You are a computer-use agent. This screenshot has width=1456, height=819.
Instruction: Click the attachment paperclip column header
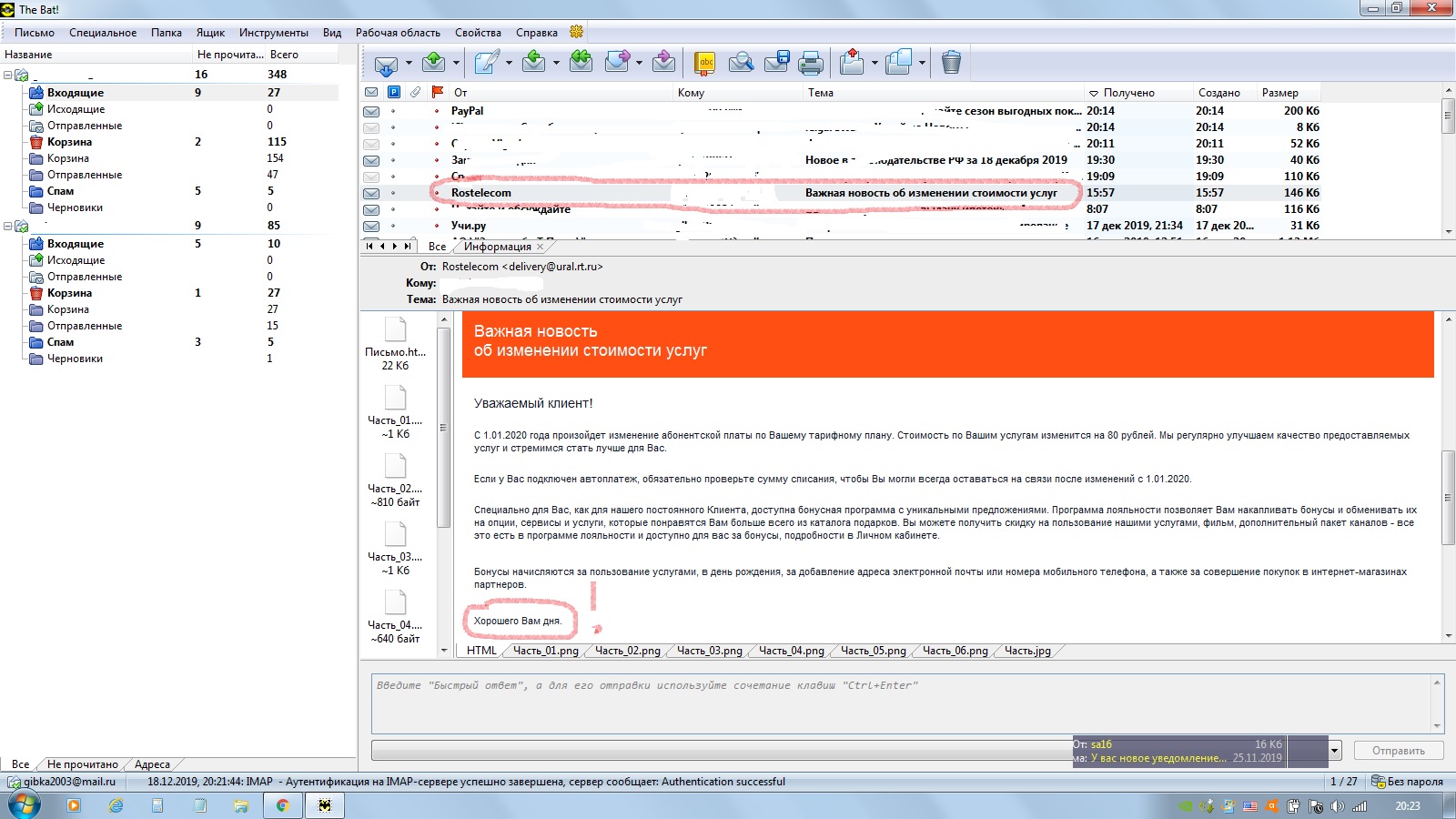415,92
